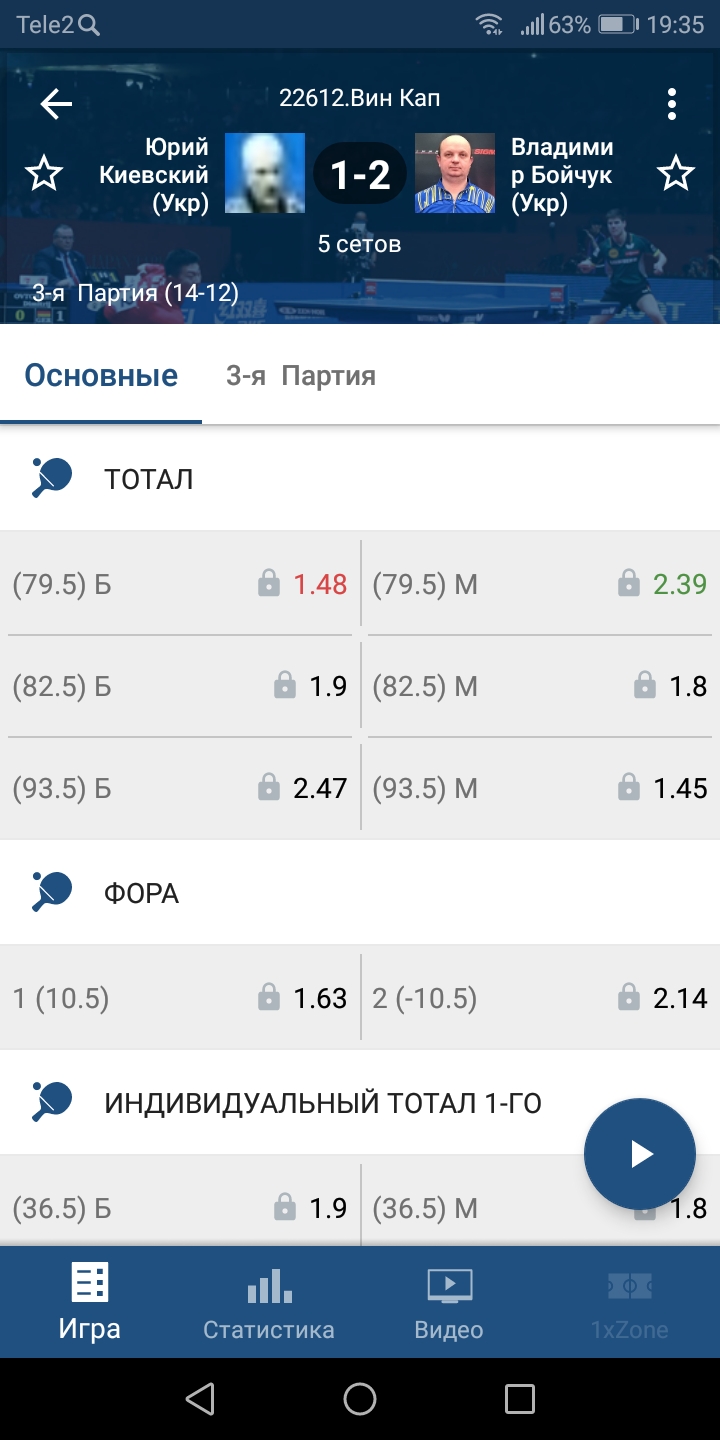Screen dimensions: 720x1440
Task: Select the Основные tab
Action: pos(101,376)
